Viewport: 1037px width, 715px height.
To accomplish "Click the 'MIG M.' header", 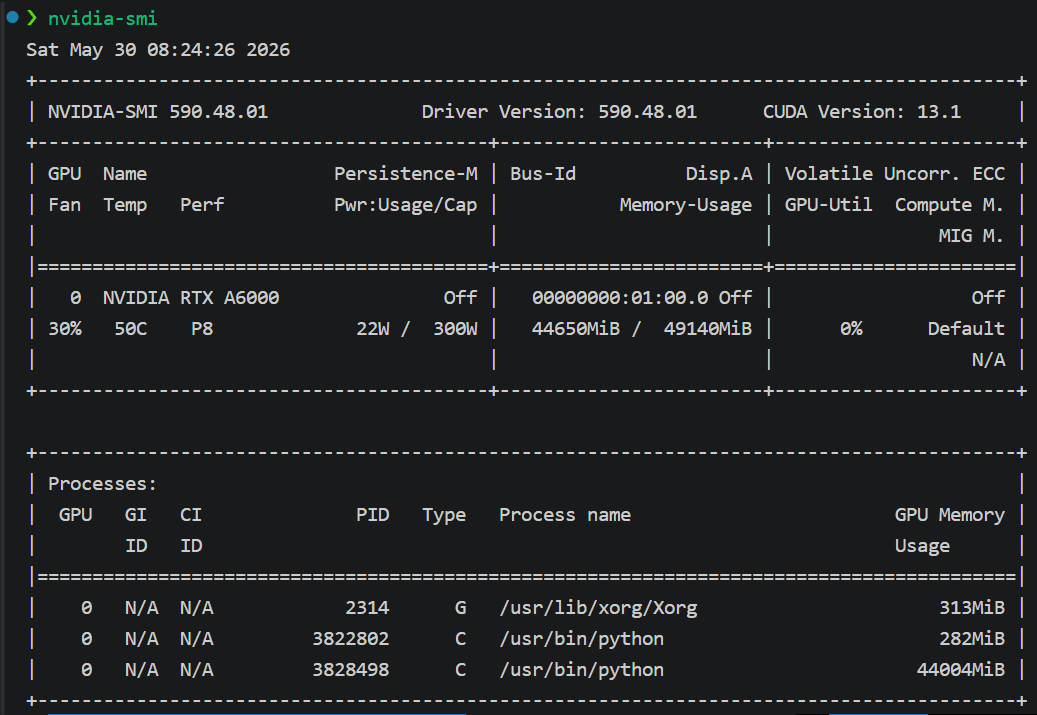I will coord(972,236).
